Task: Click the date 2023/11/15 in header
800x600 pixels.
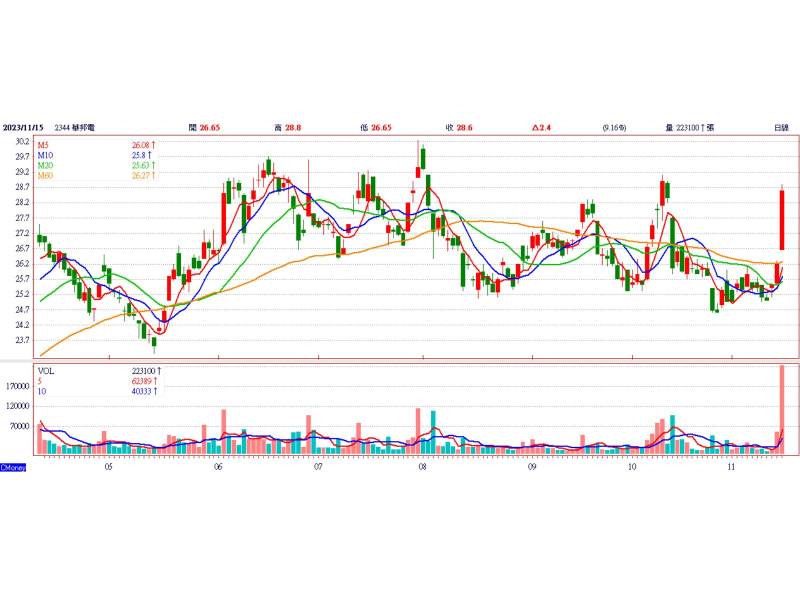Action: (x=23, y=128)
